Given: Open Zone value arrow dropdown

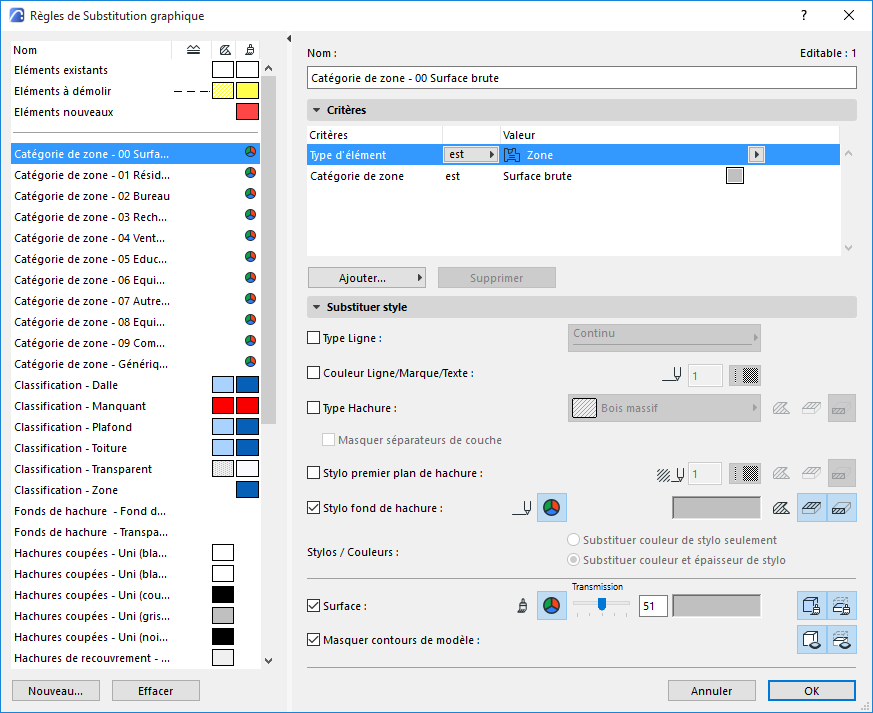Looking at the screenshot, I should (756, 155).
